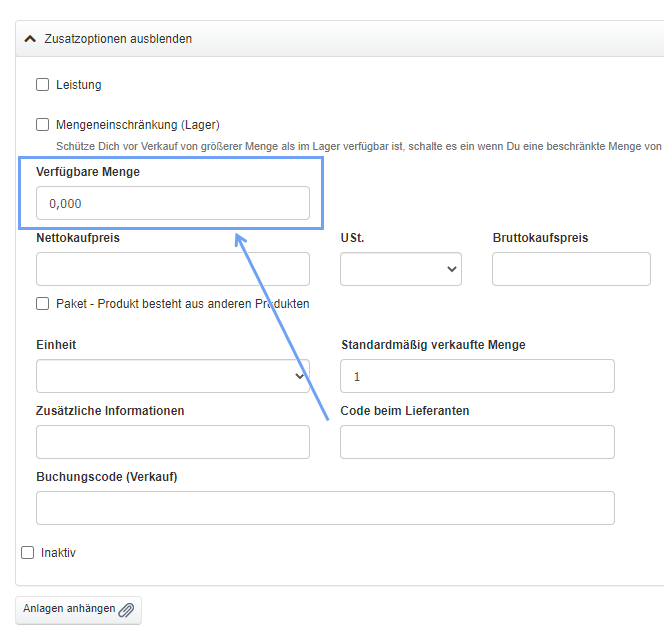Image resolution: width=664 pixels, height=633 pixels.
Task: Click the Mengeneinschränkung (Lager) label text
Action: 137,125
